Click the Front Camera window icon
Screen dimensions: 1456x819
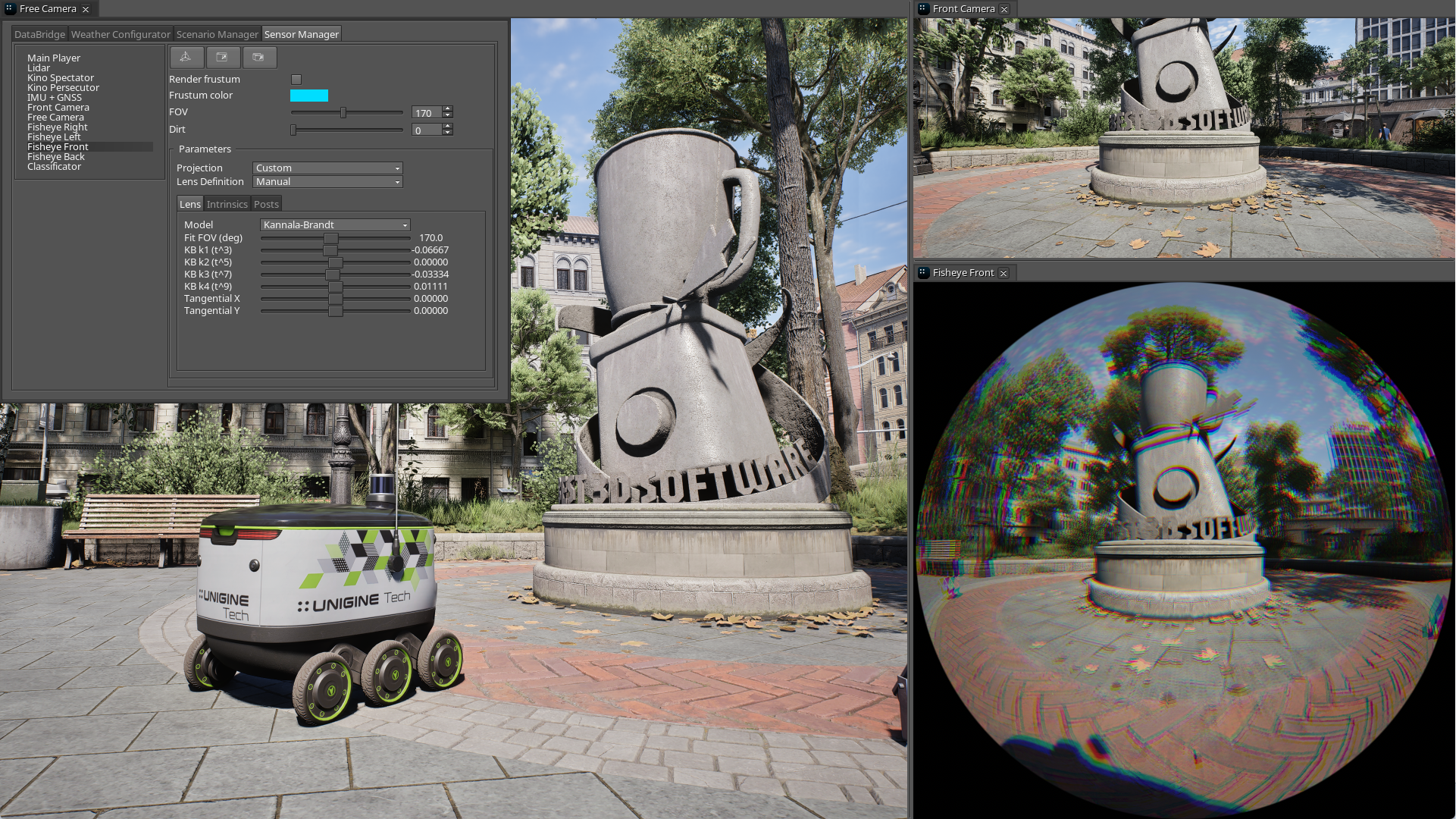923,9
